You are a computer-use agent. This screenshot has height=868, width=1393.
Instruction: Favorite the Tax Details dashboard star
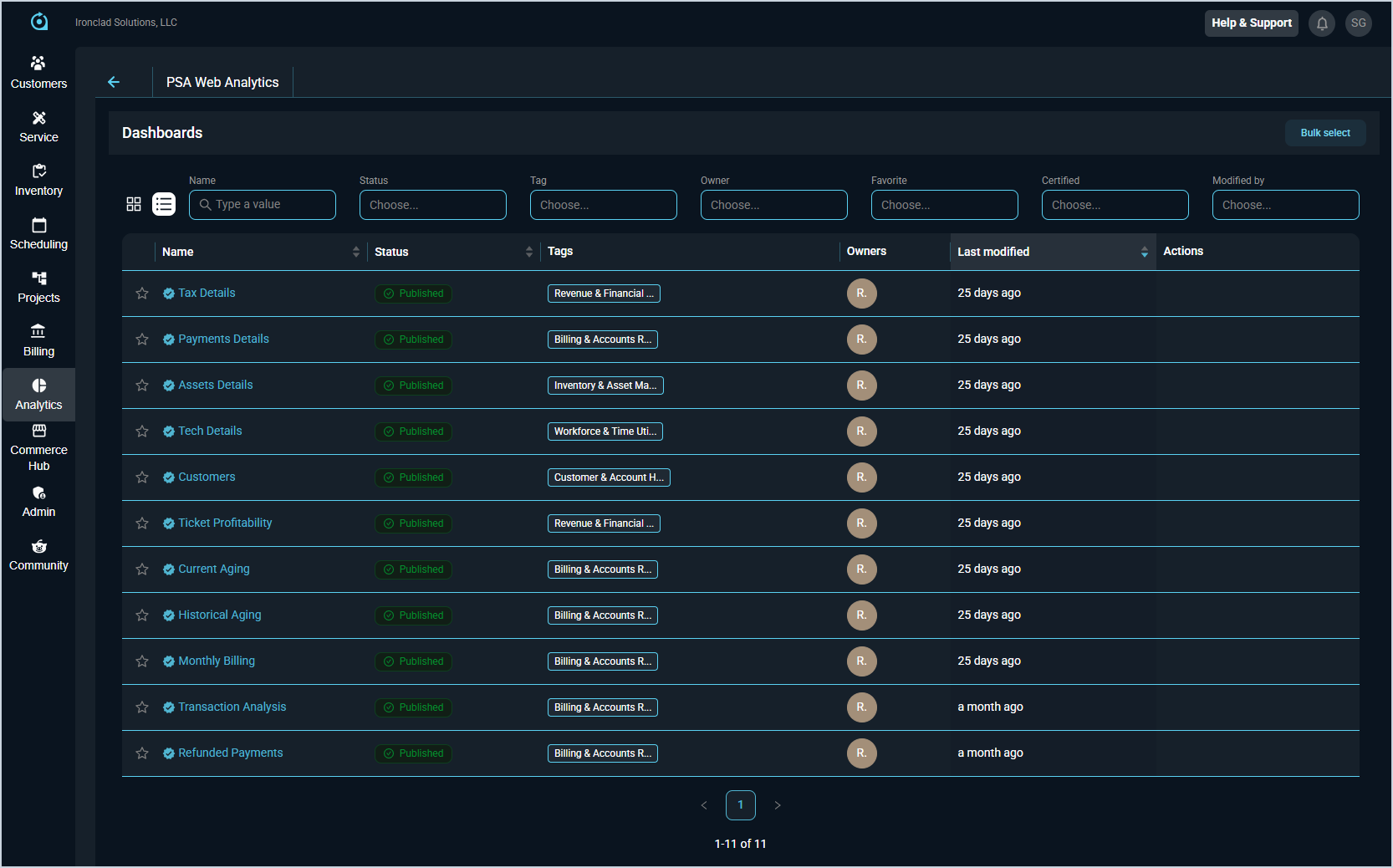142,294
